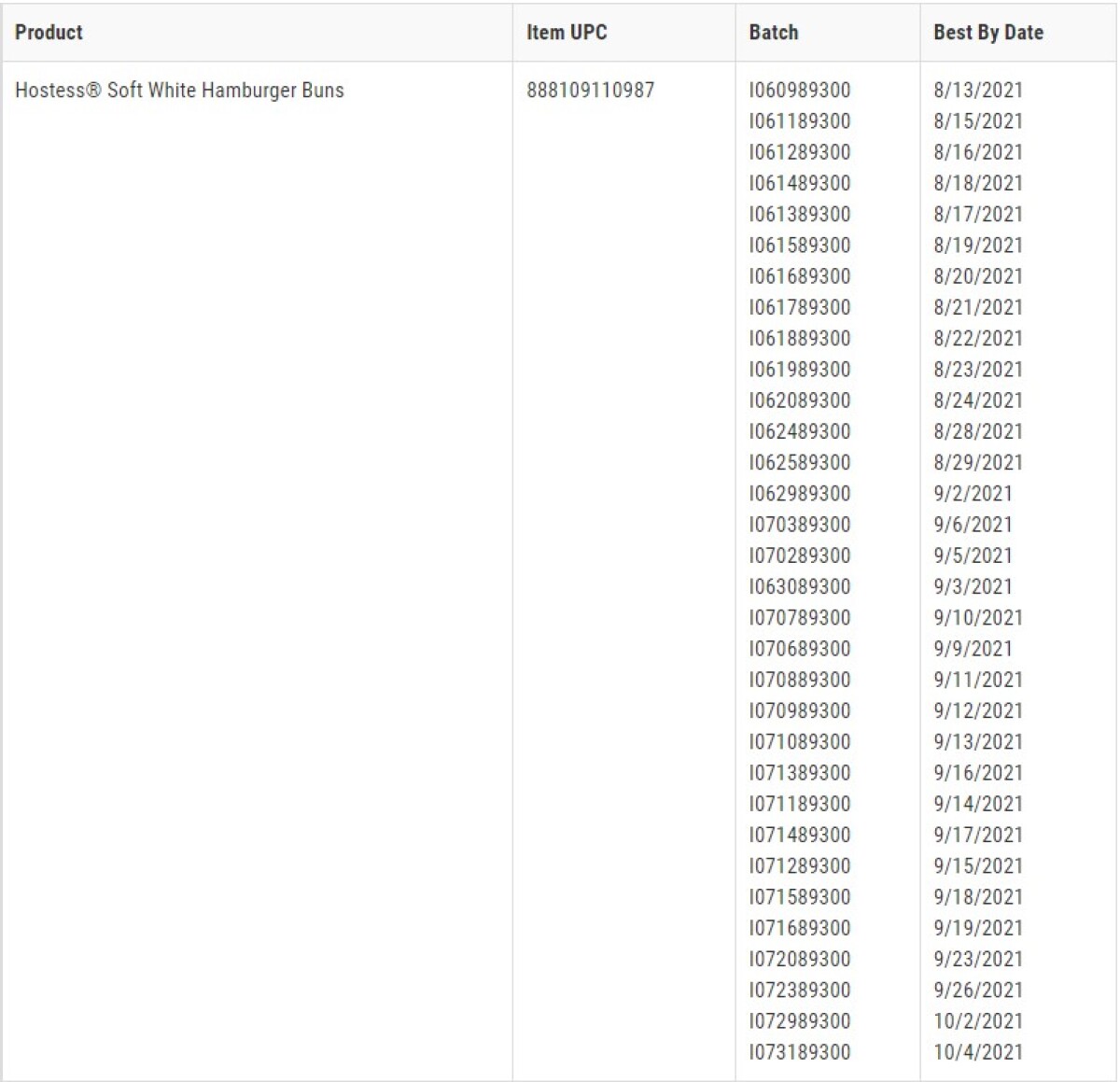
Task: Click batch code I072389300
Action: (x=800, y=991)
